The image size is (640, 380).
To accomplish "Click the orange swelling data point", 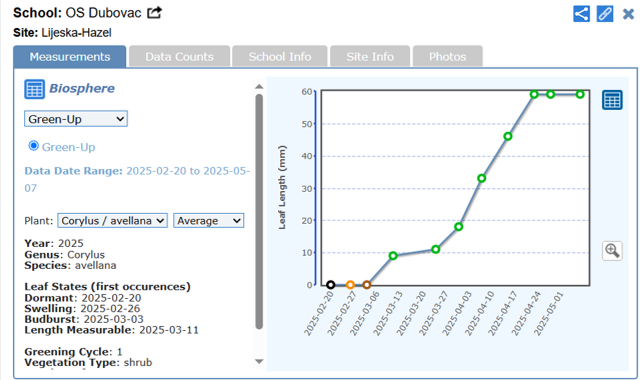I will pyautogui.click(x=350, y=284).
